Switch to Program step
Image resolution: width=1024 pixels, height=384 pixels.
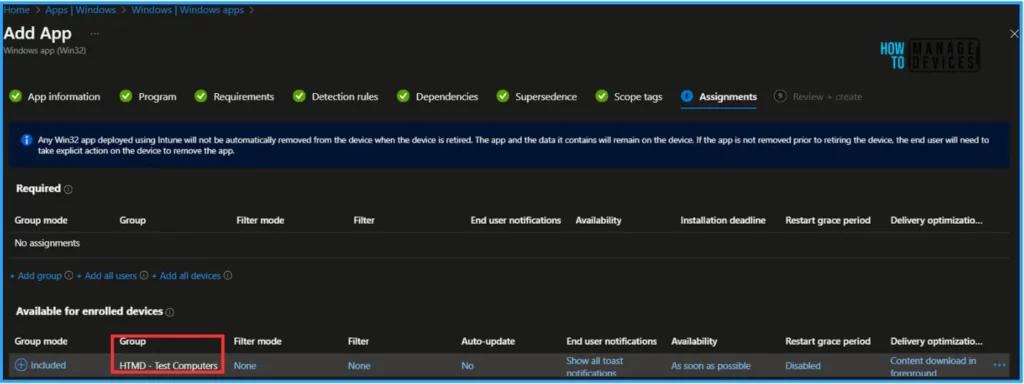point(157,97)
